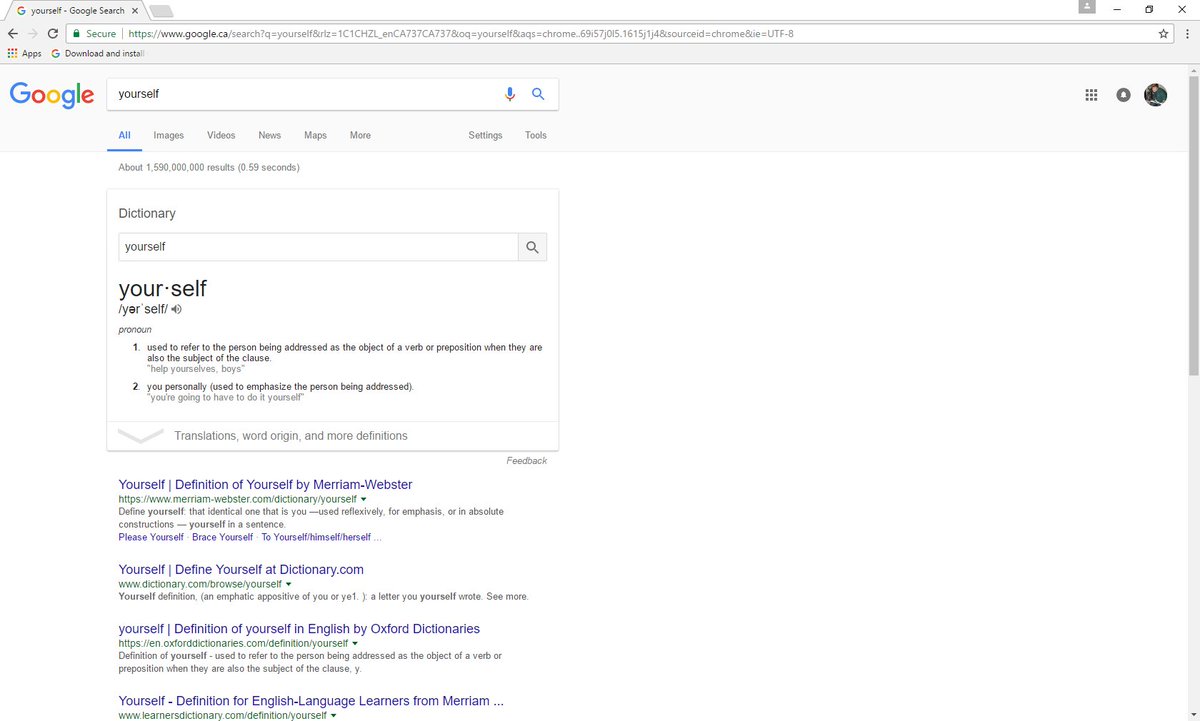Play the pronunciation audio for yourself
Image resolution: width=1200 pixels, height=721 pixels.
pos(177,310)
